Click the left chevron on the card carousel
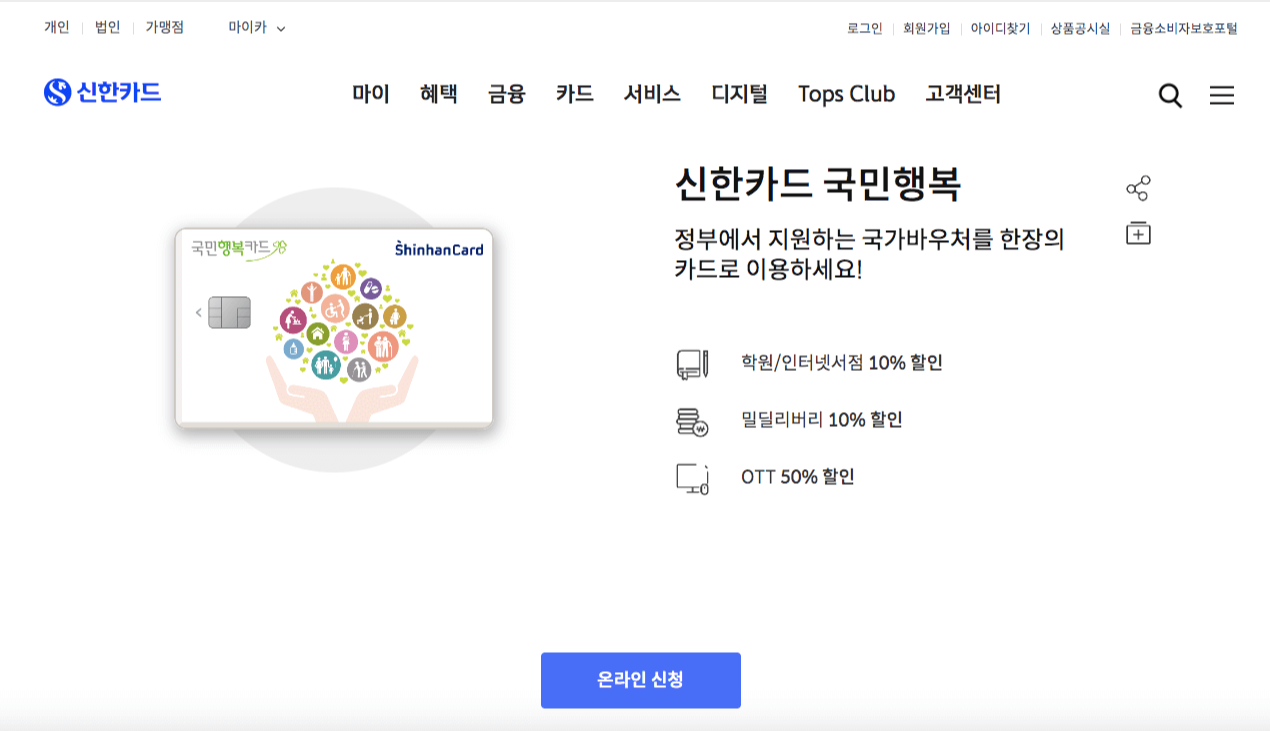 pyautogui.click(x=196, y=313)
